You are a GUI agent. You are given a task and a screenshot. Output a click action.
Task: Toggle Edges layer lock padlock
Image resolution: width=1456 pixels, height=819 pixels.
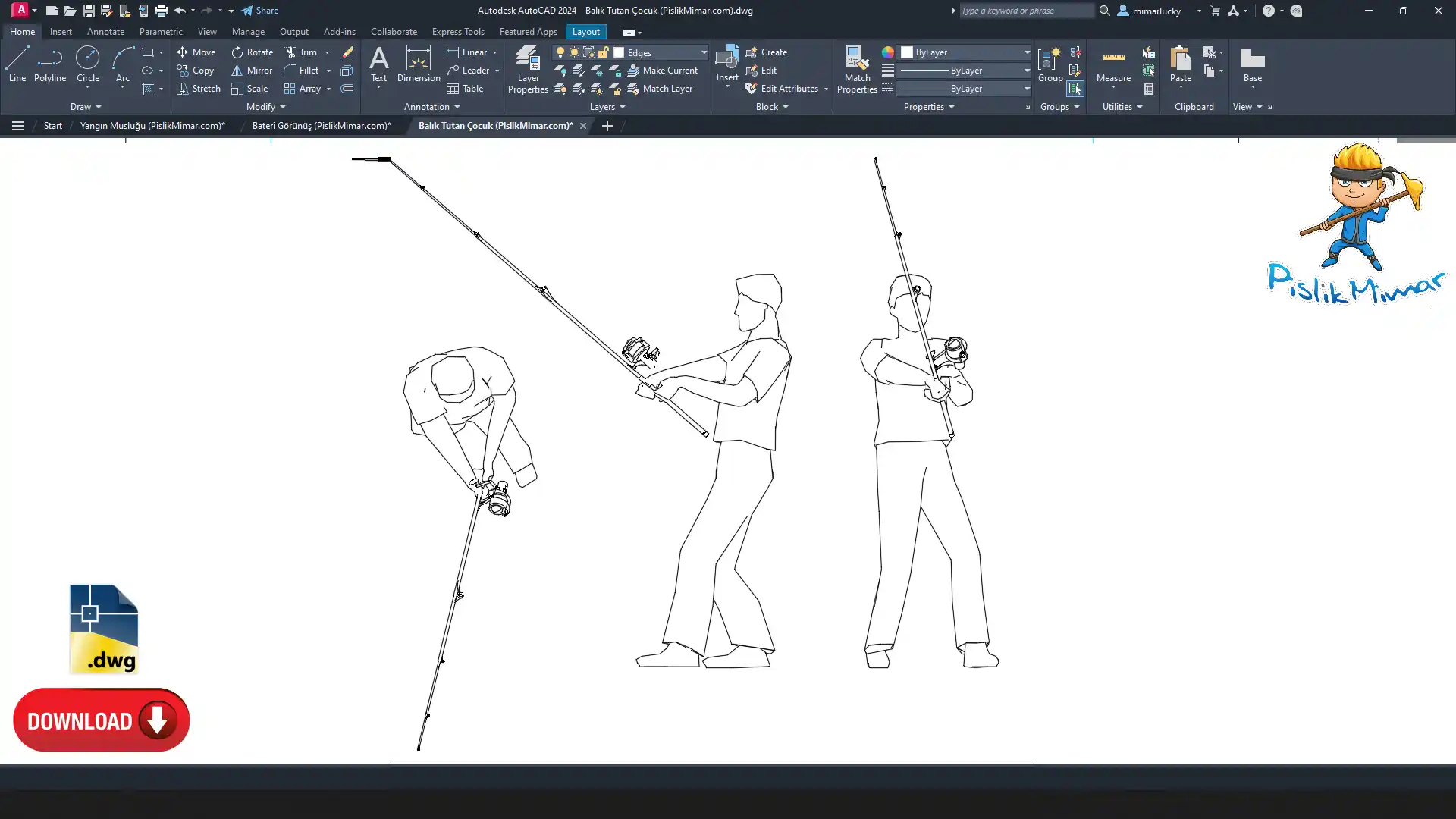(x=604, y=52)
